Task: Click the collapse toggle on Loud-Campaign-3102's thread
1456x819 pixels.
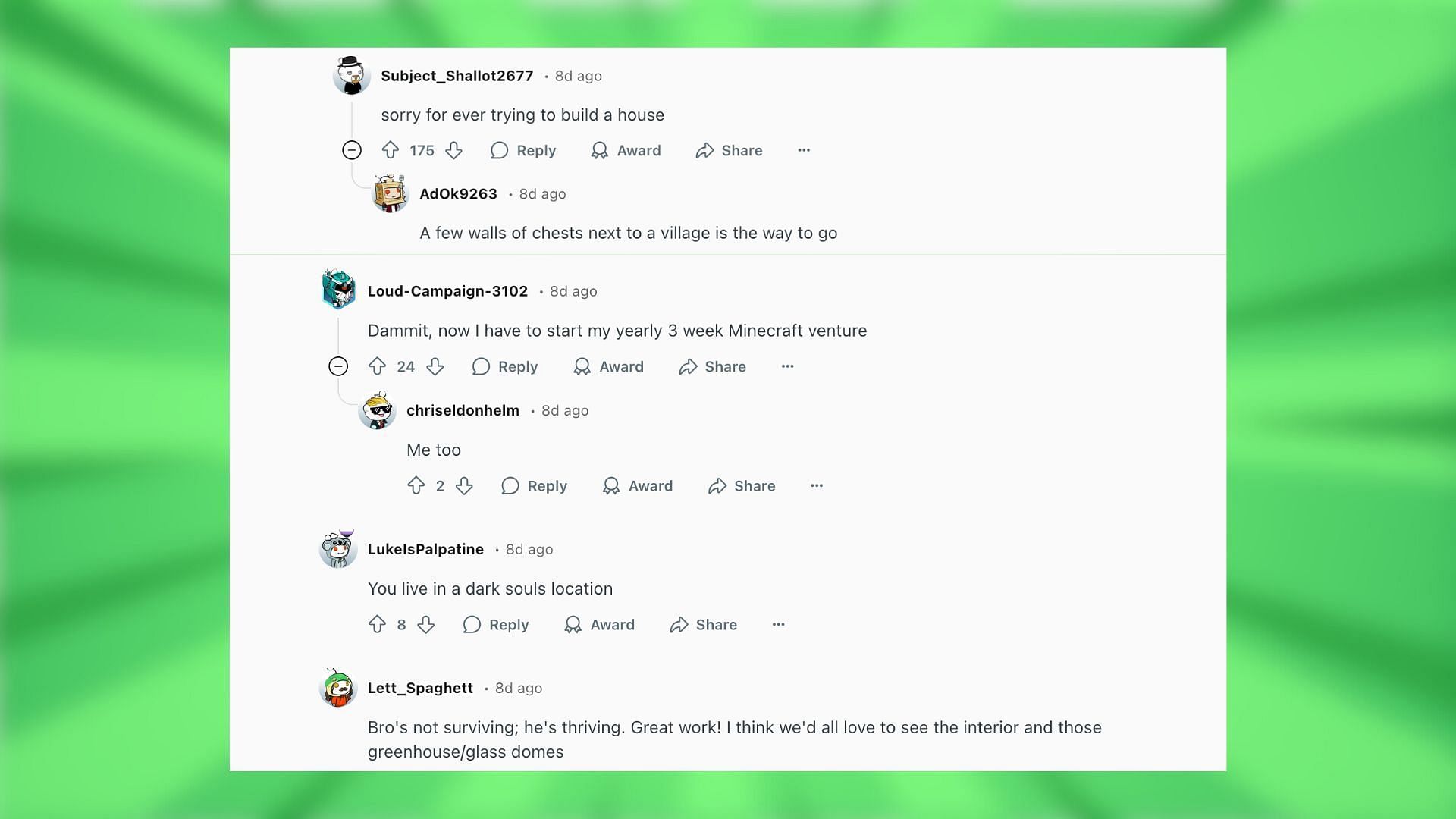Action: (x=339, y=366)
